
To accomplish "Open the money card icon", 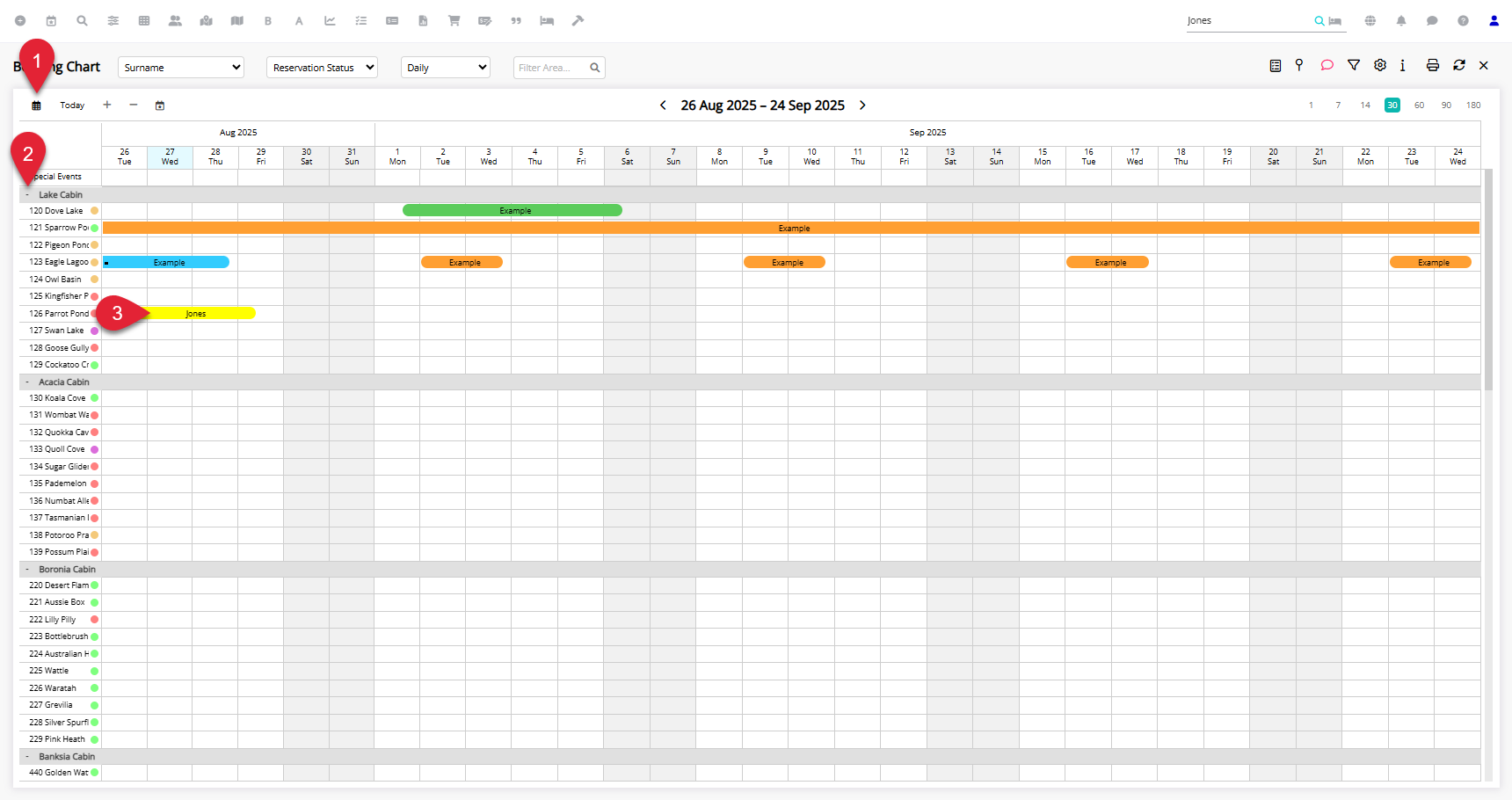I will coord(392,20).
